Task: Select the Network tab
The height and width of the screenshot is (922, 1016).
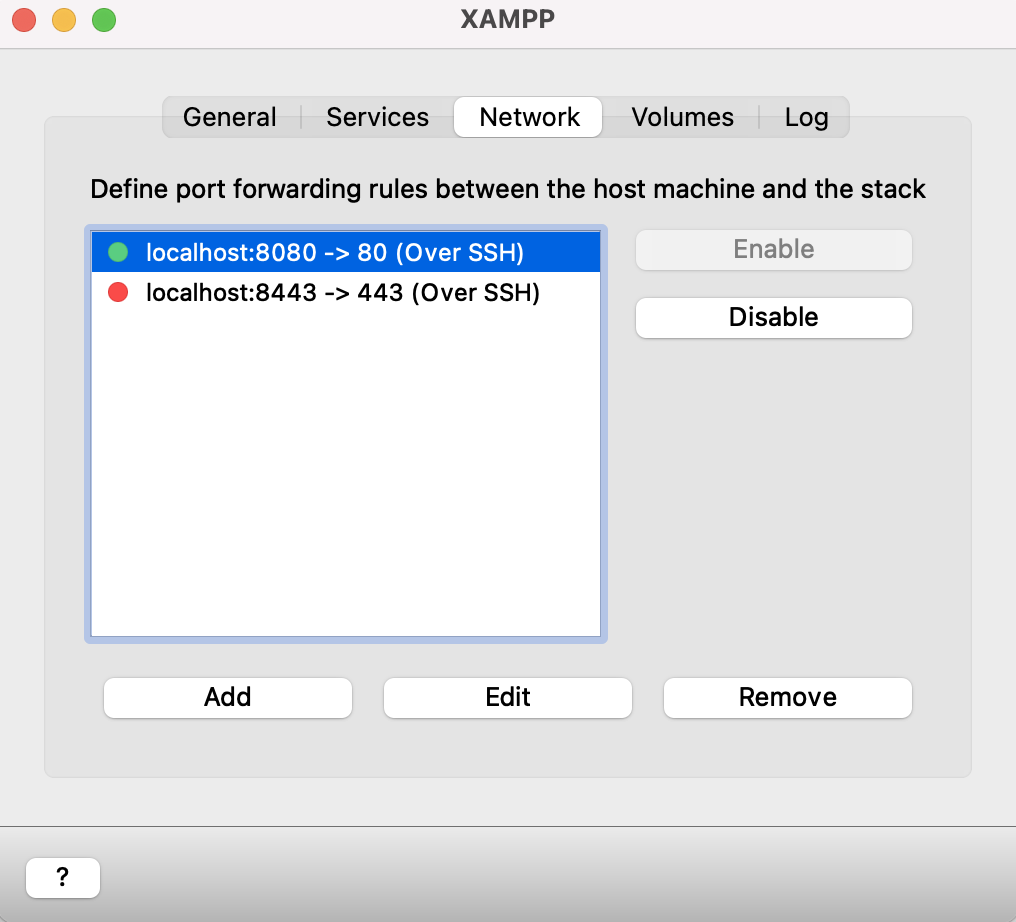Action: pos(529,117)
